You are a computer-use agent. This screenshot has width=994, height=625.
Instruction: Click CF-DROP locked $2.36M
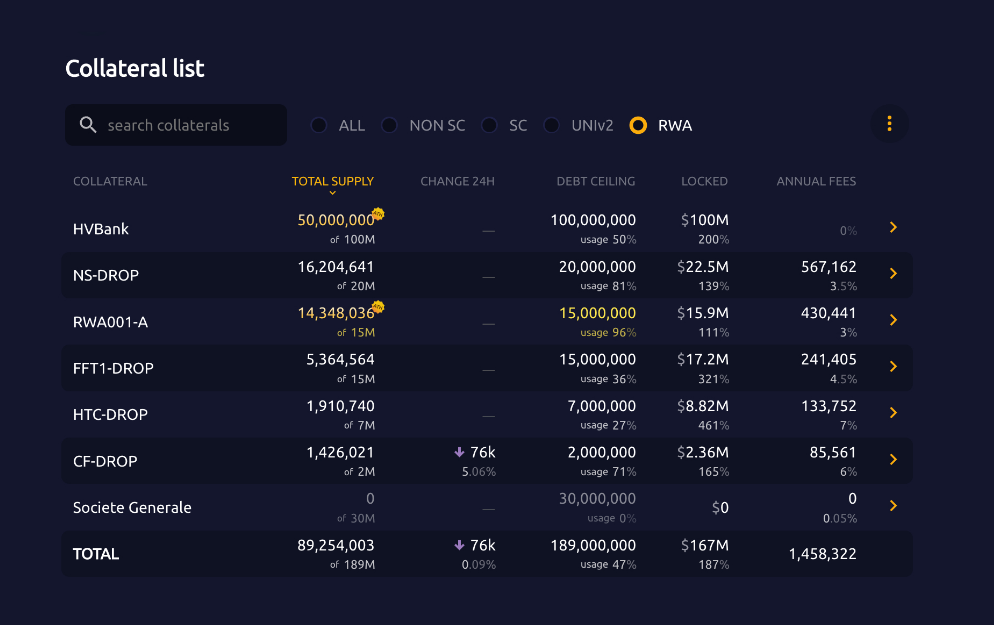click(703, 453)
